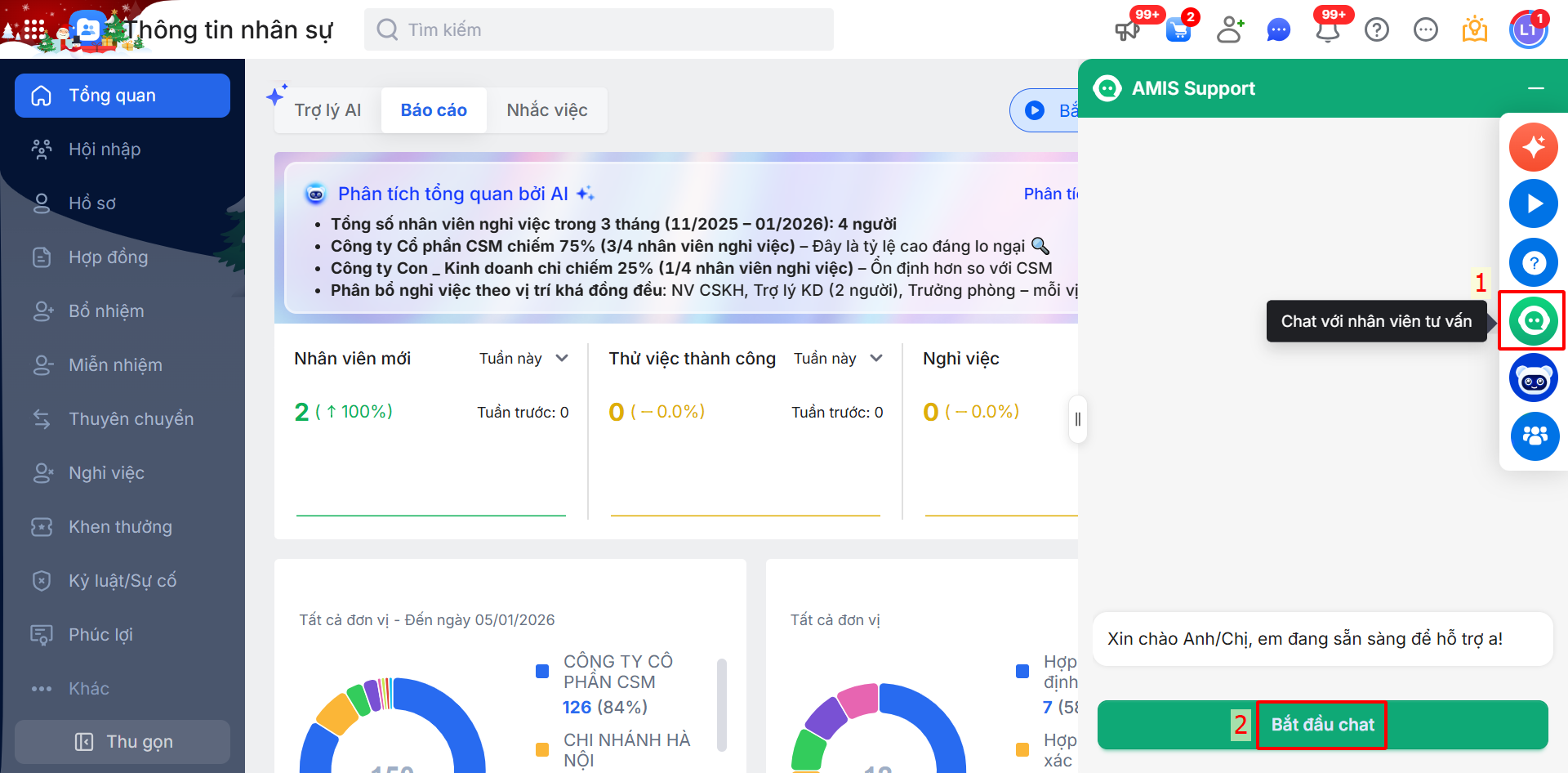This screenshot has height=773, width=1568.
Task: Open Phúc lợi in the sidebar
Action: coord(122,635)
